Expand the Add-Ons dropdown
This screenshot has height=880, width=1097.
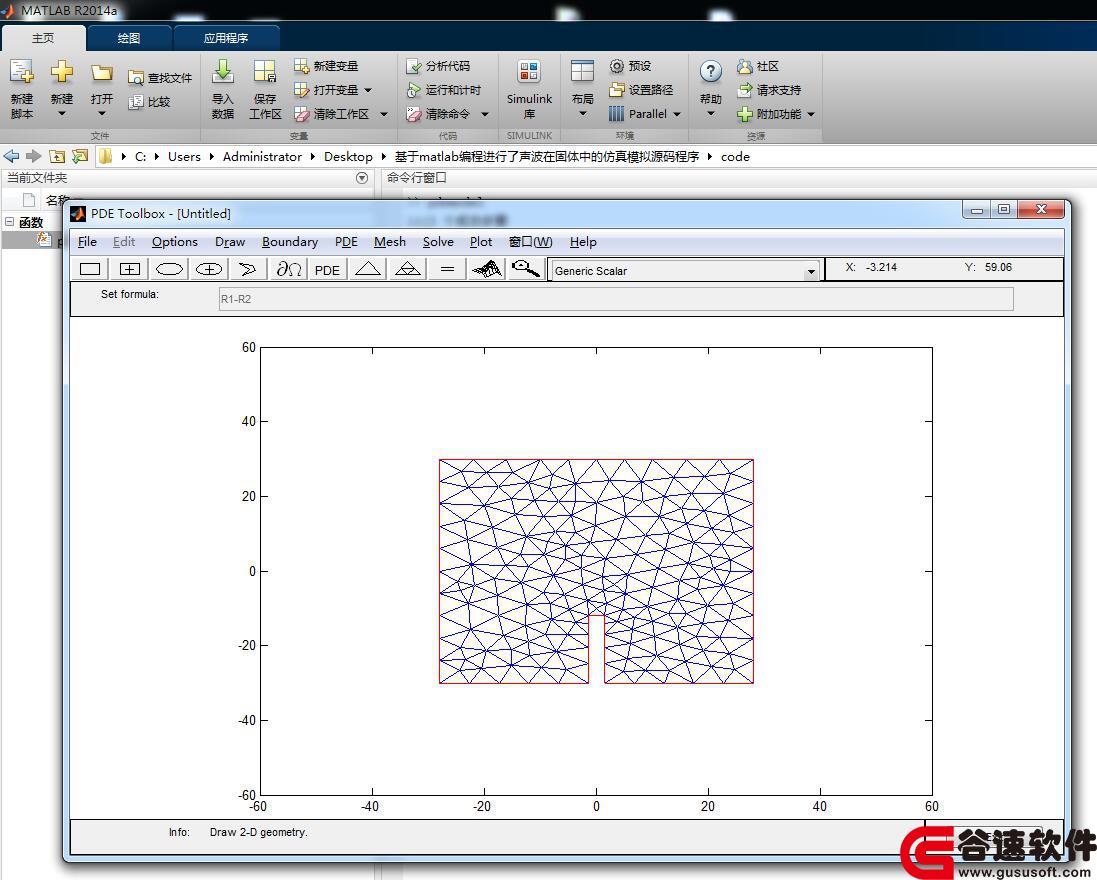pyautogui.click(x=811, y=114)
